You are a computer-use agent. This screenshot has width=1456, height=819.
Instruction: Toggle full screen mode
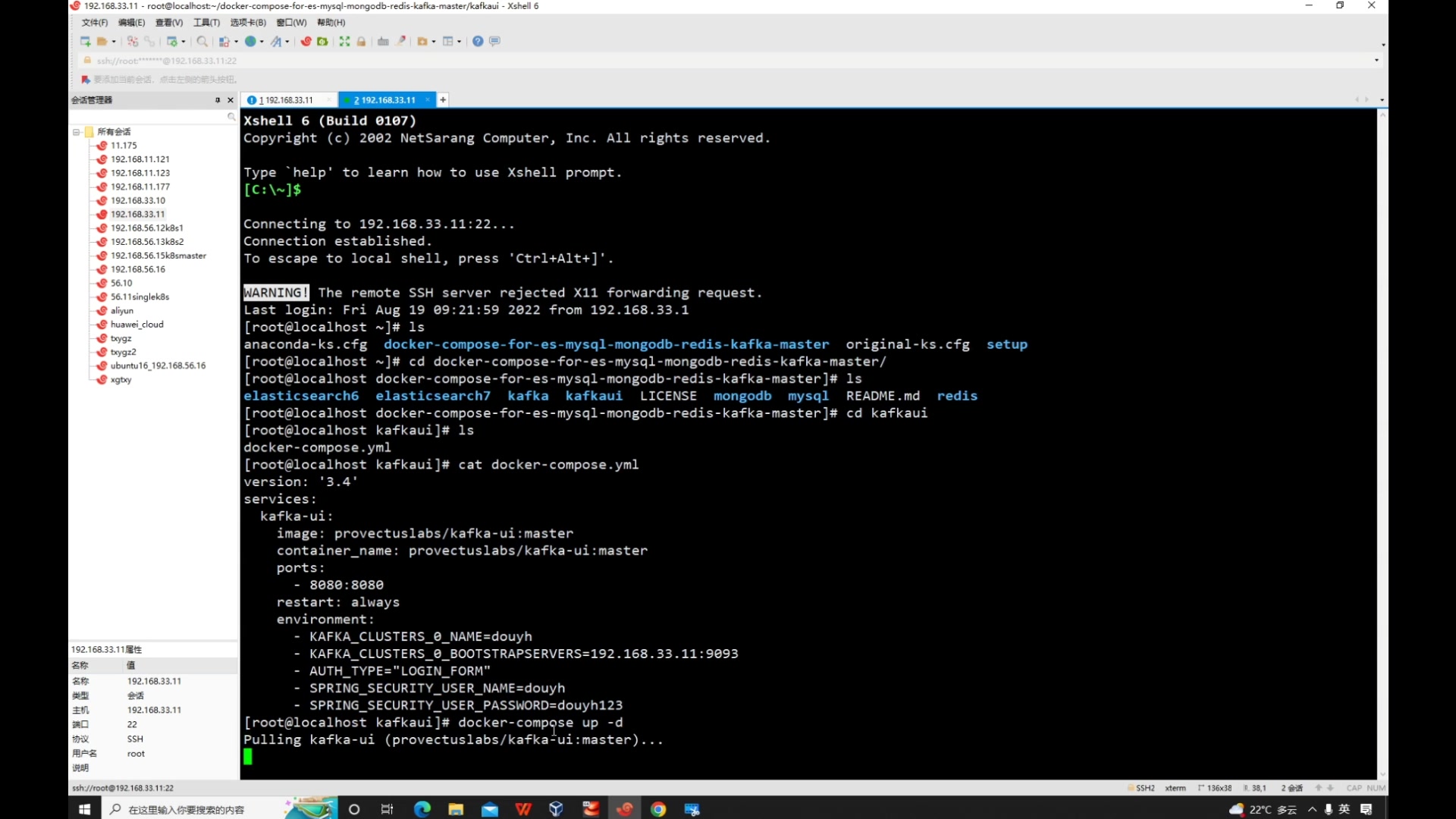tap(344, 42)
